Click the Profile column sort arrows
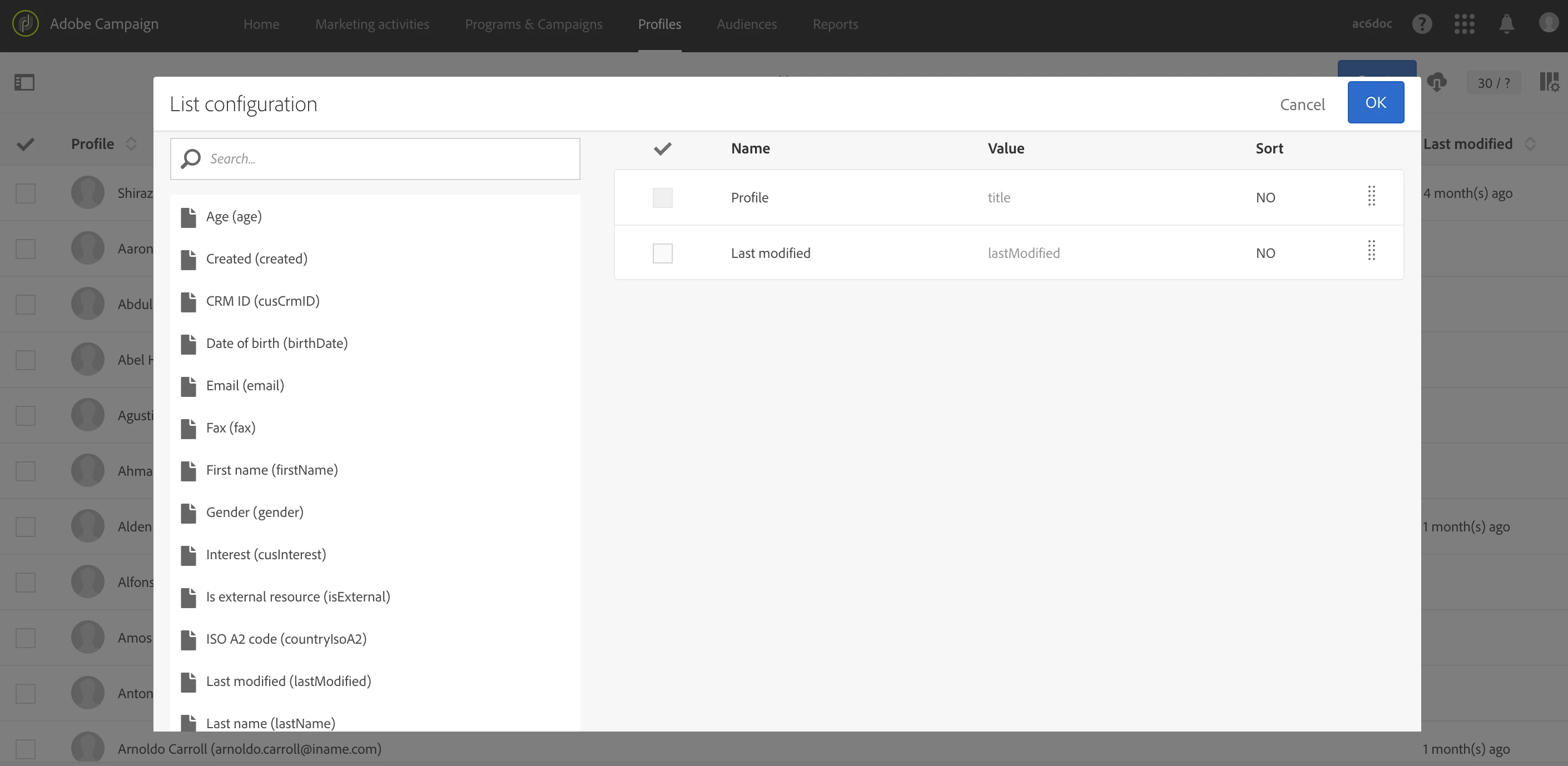The height and width of the screenshot is (766, 1568). click(x=131, y=144)
